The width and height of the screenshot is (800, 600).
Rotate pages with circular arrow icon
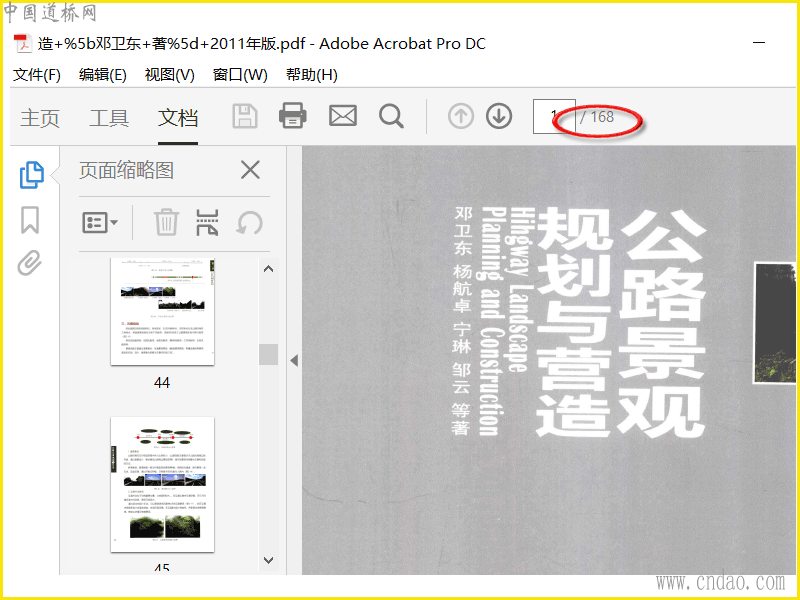(x=249, y=223)
